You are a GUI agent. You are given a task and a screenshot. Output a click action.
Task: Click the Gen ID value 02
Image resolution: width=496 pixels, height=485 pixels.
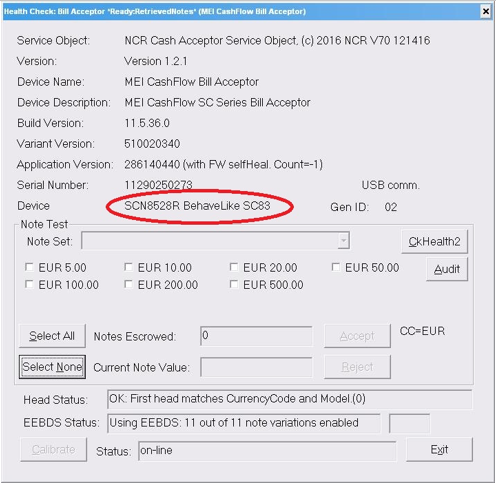[391, 207]
